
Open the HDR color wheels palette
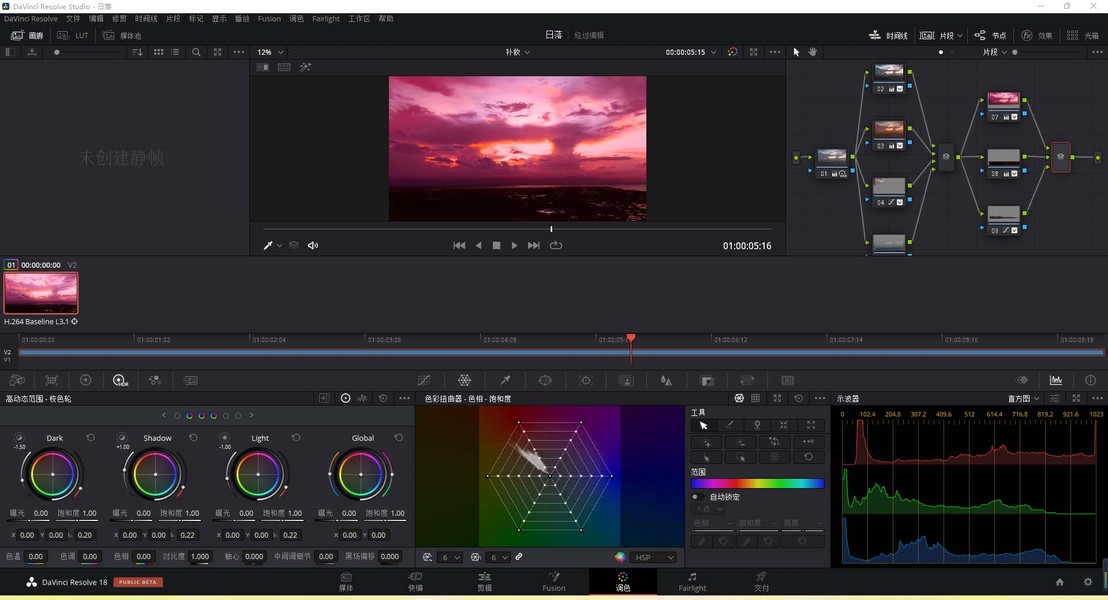120,380
